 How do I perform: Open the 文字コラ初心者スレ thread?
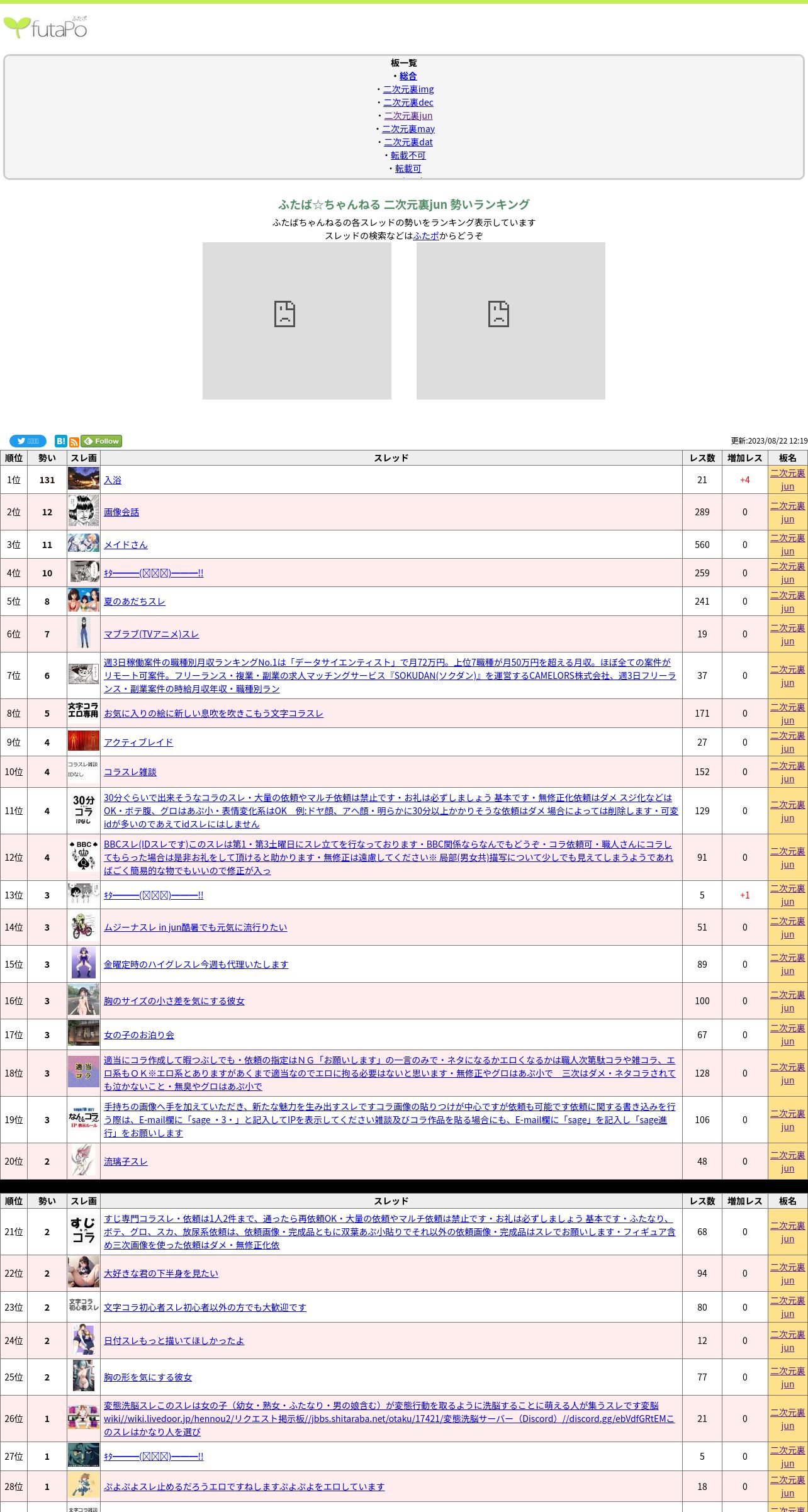click(x=205, y=1308)
